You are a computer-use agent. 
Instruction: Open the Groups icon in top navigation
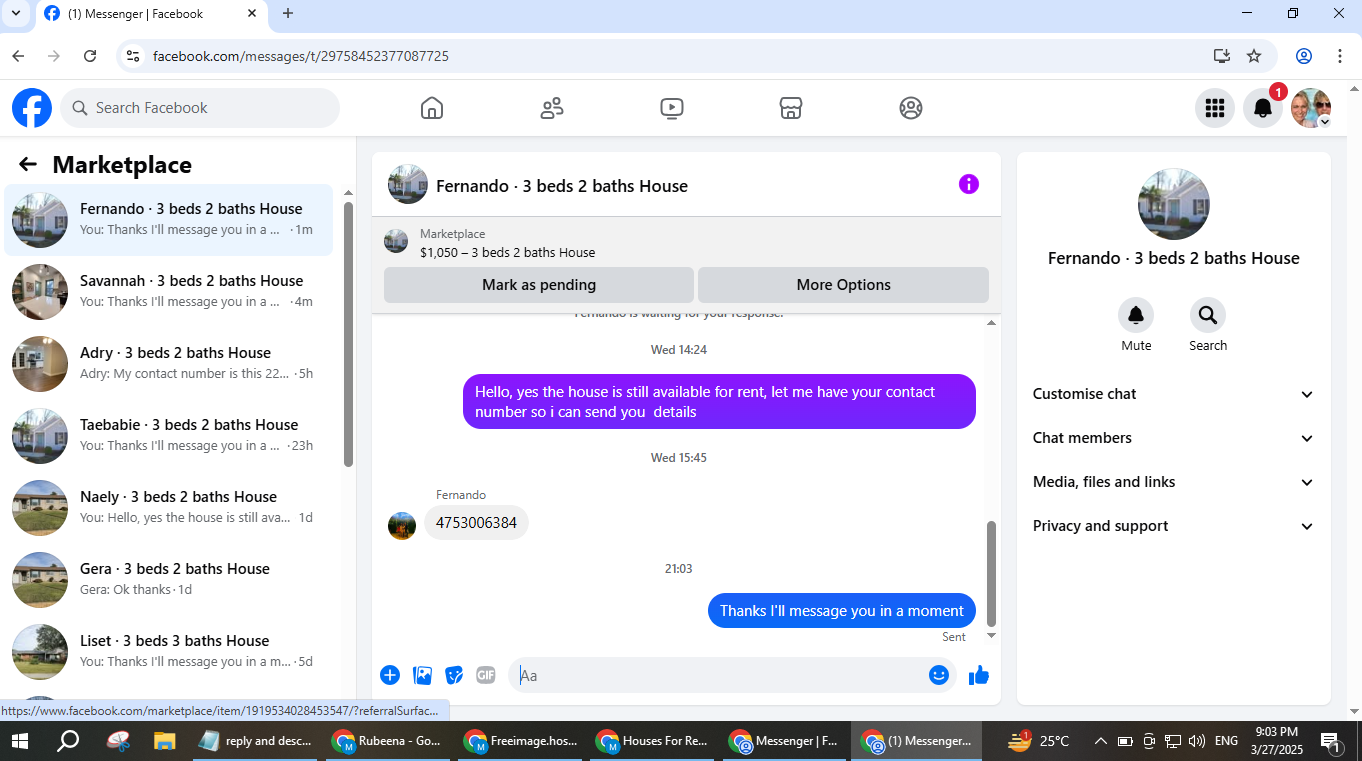(x=911, y=108)
